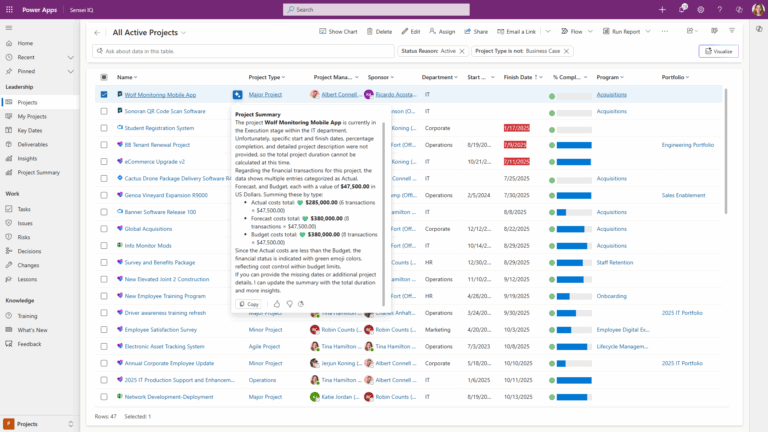This screenshot has width=768, height=432.
Task: Open the Project Type column header menu
Action: coord(267,77)
